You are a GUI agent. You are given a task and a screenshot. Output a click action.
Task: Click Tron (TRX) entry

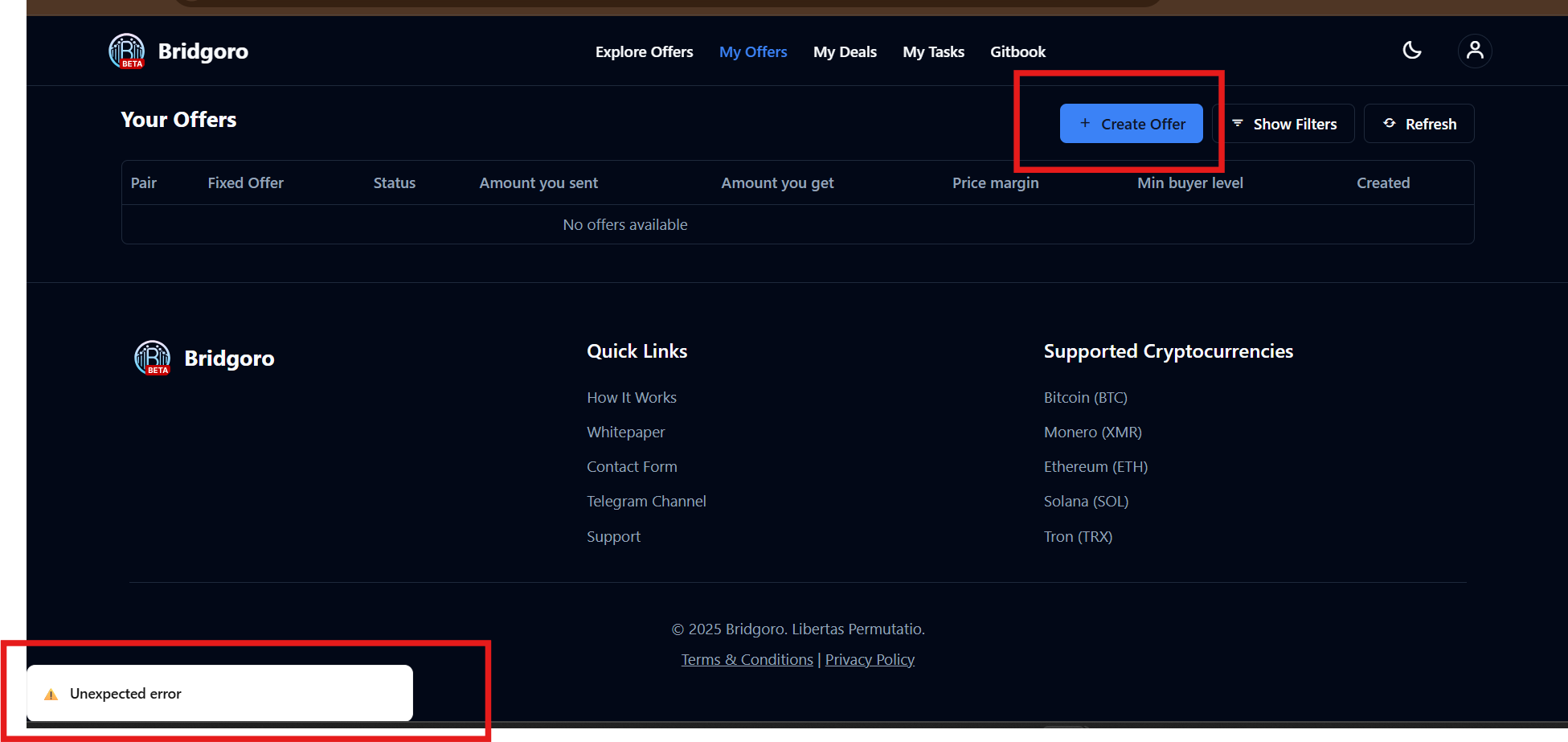coord(1079,537)
